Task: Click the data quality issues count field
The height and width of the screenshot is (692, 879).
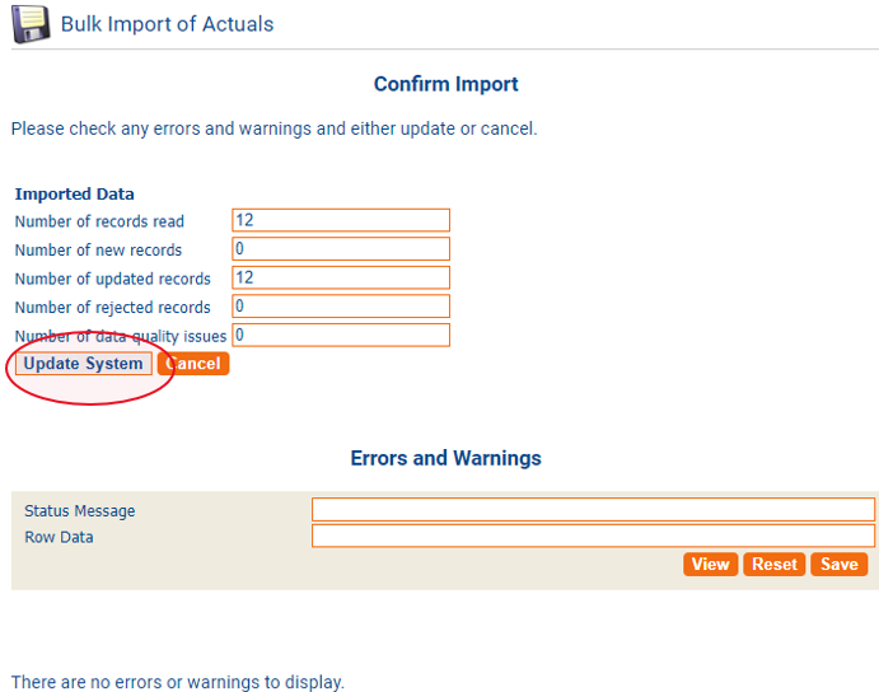Action: (x=340, y=335)
